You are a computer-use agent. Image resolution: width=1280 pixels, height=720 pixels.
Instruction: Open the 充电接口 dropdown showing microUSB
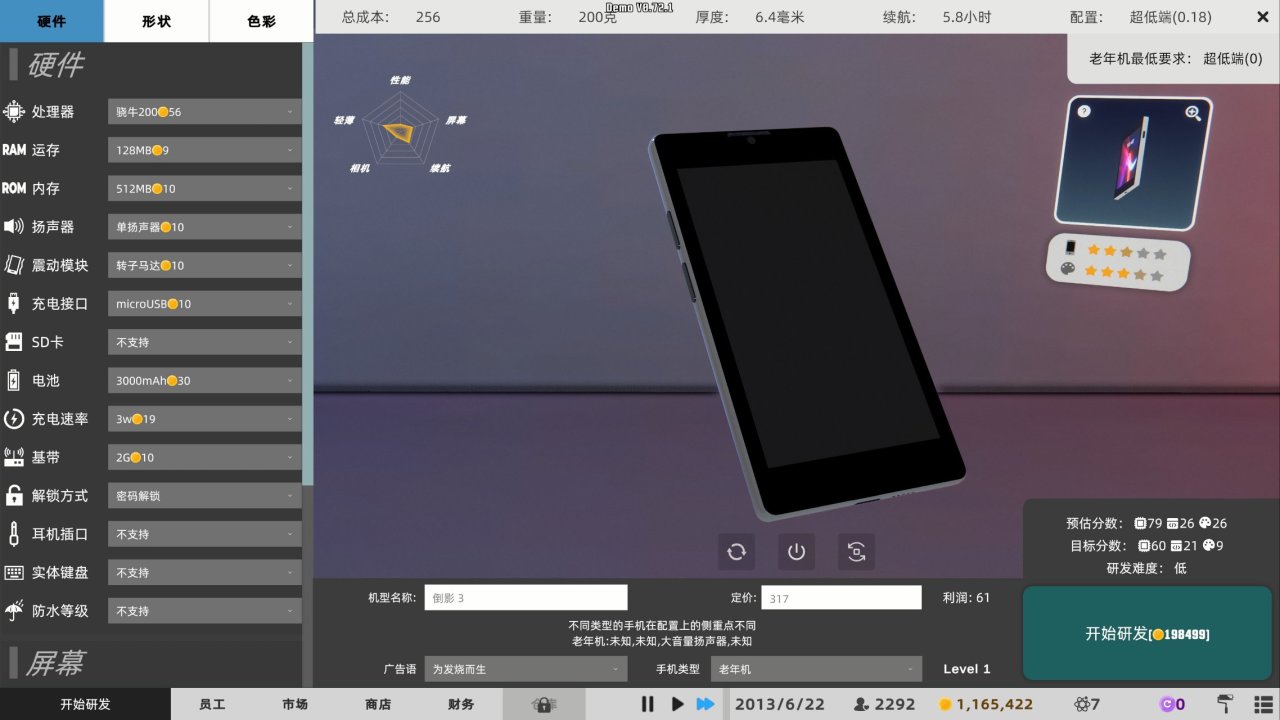204,303
